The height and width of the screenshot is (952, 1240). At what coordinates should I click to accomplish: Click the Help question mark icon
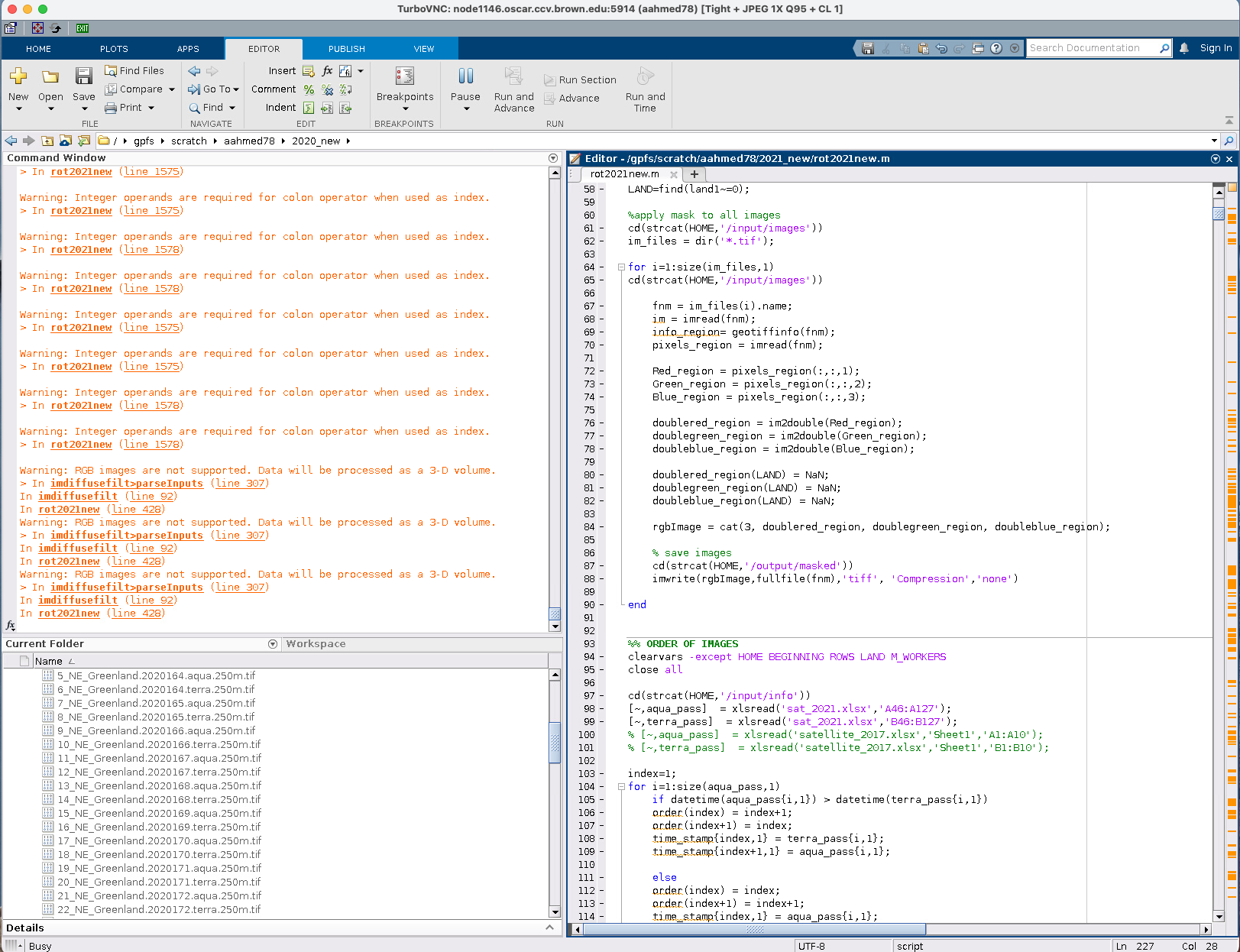pyautogui.click(x=996, y=48)
